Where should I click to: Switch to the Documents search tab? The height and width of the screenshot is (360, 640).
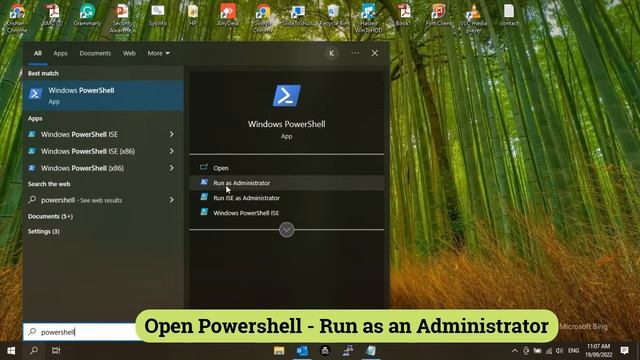pos(95,53)
